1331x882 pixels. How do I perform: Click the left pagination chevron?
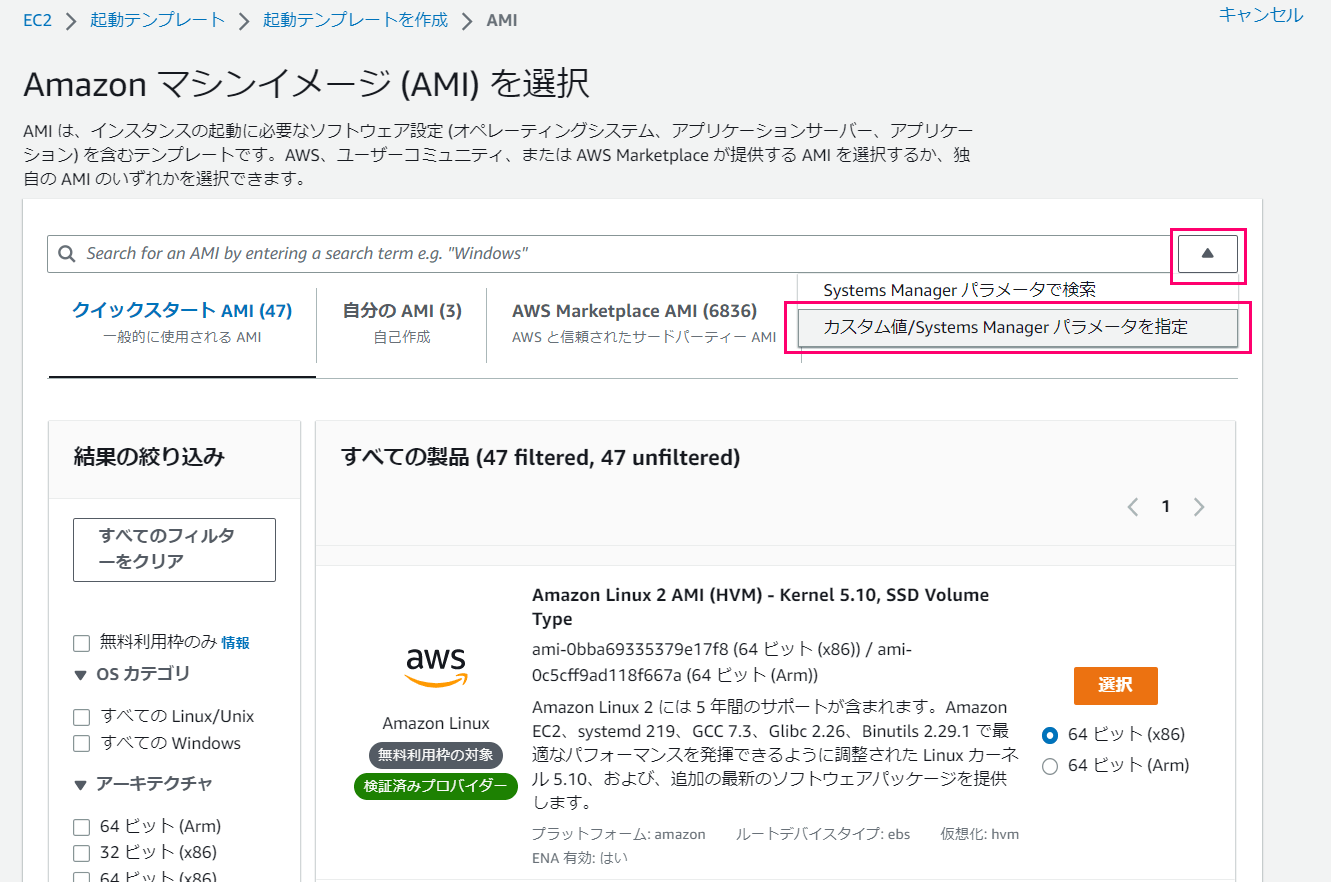click(1132, 506)
